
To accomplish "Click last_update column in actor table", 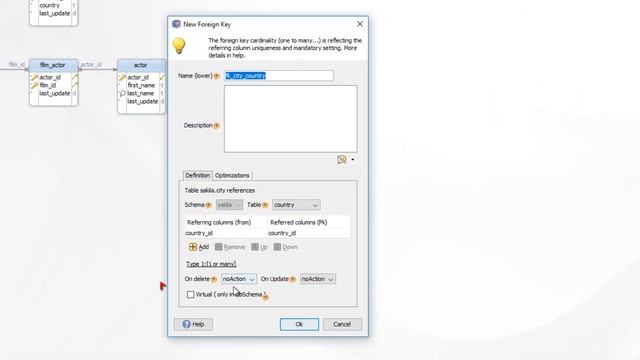I will pos(142,101).
